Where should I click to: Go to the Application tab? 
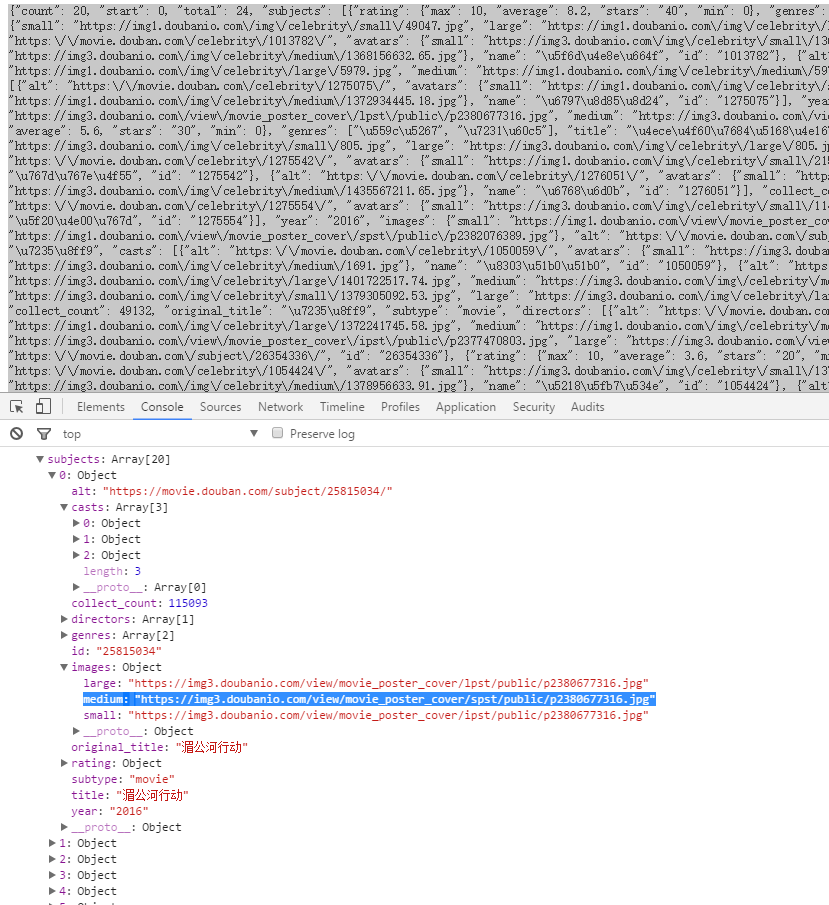(x=465, y=407)
